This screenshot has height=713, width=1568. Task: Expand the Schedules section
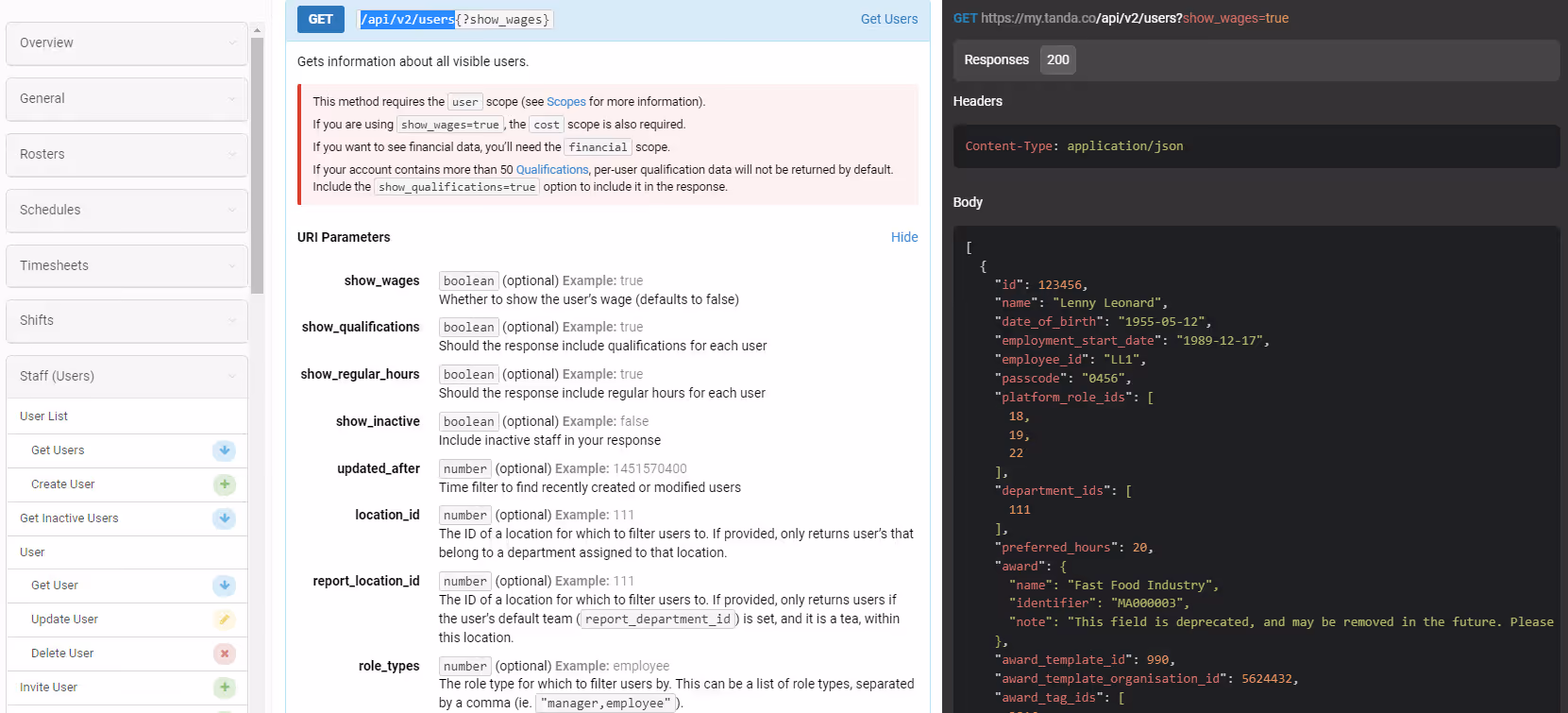pyautogui.click(x=126, y=210)
